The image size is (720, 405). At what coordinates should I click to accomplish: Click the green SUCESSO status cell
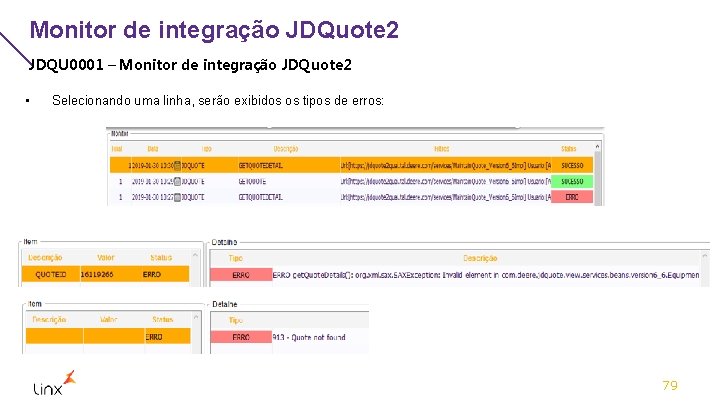click(572, 182)
